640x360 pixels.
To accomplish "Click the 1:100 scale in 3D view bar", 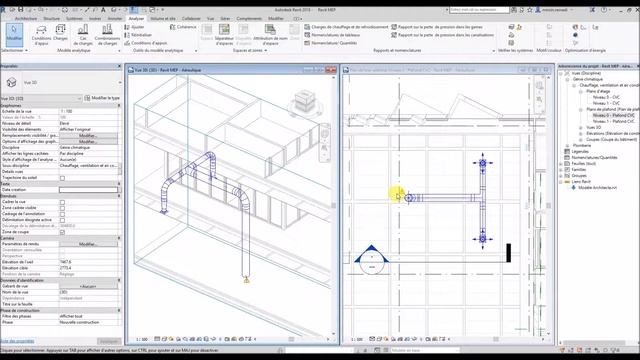I will click(142, 339).
